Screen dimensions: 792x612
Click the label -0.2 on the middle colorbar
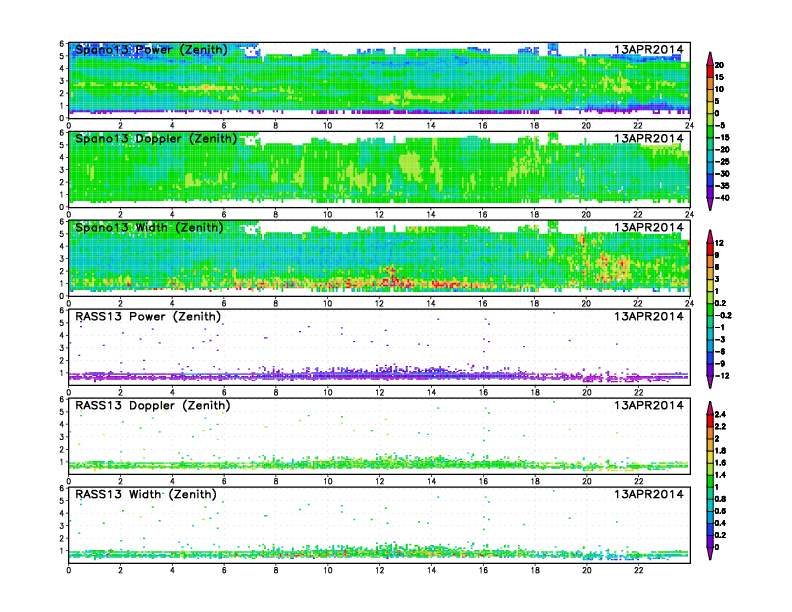click(723, 316)
